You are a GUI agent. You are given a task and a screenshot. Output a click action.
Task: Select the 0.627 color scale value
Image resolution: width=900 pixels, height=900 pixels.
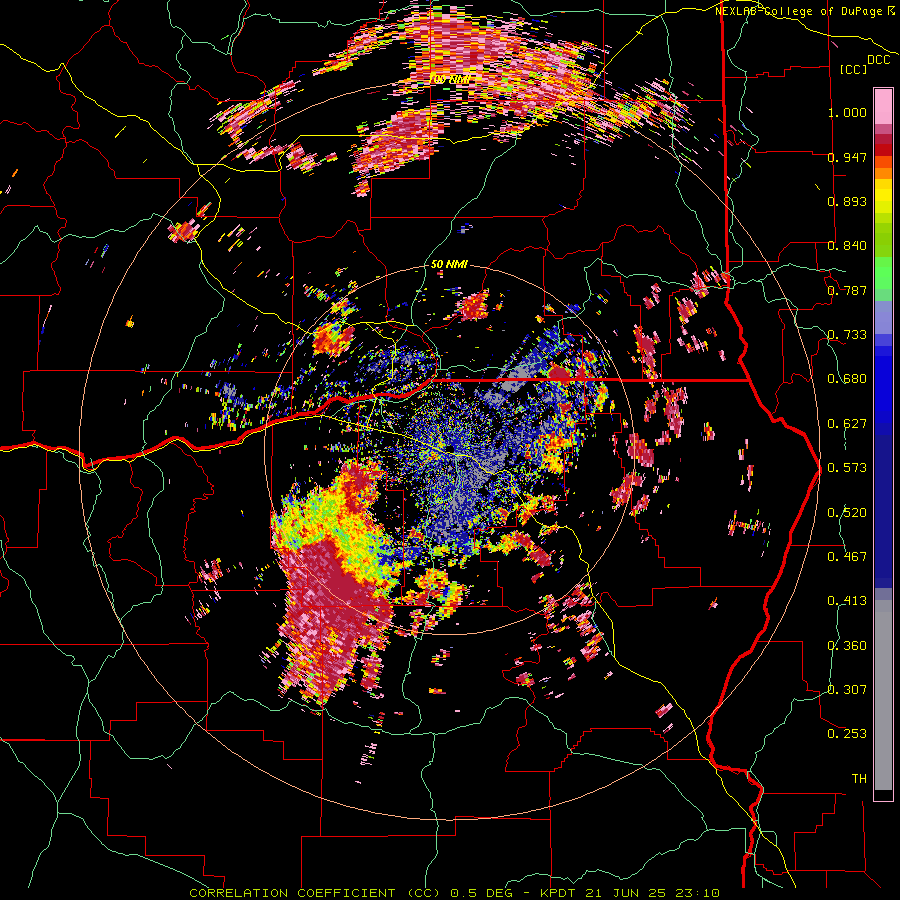[847, 424]
